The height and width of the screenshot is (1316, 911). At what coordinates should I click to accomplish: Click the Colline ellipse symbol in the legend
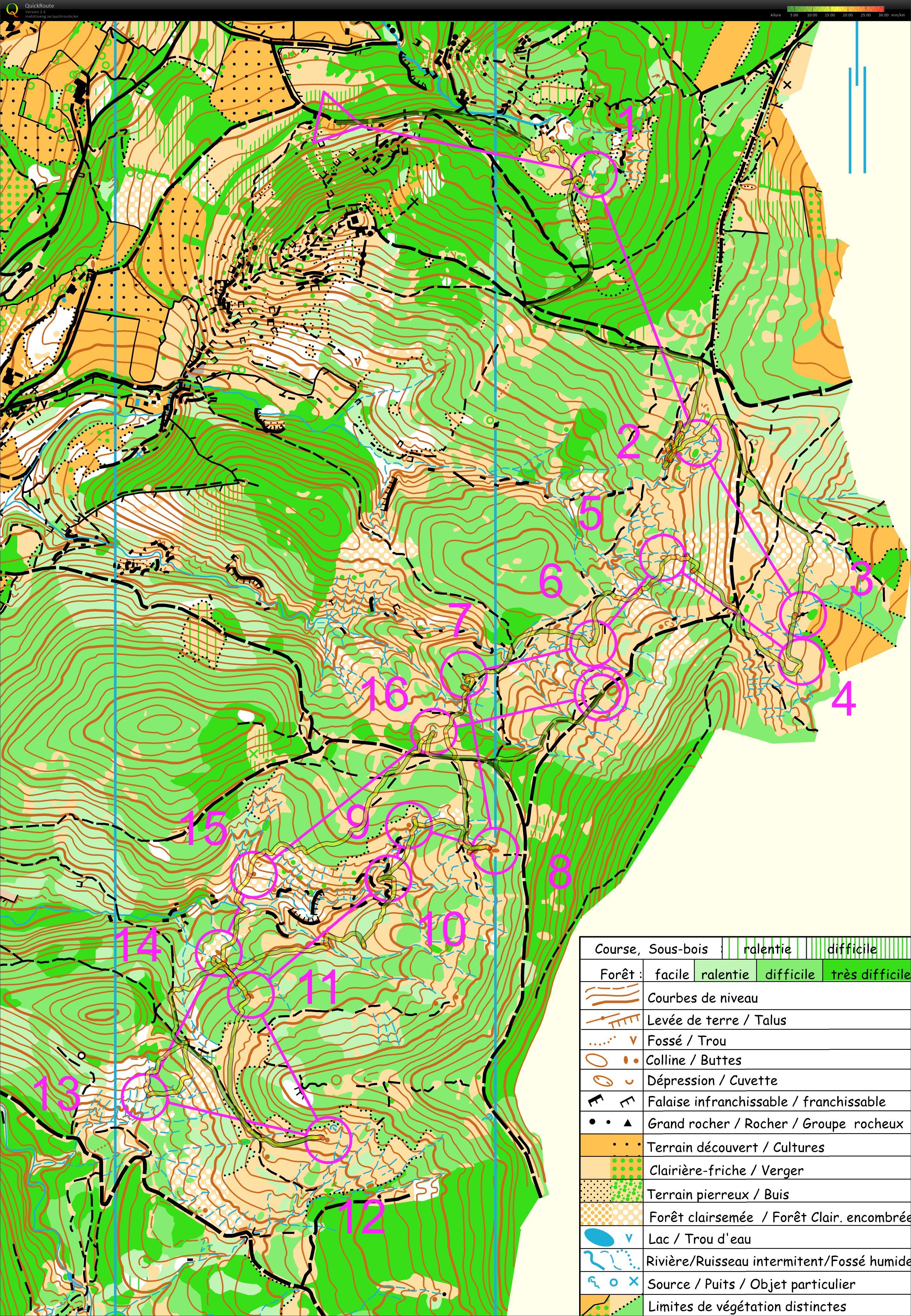coord(596,1060)
